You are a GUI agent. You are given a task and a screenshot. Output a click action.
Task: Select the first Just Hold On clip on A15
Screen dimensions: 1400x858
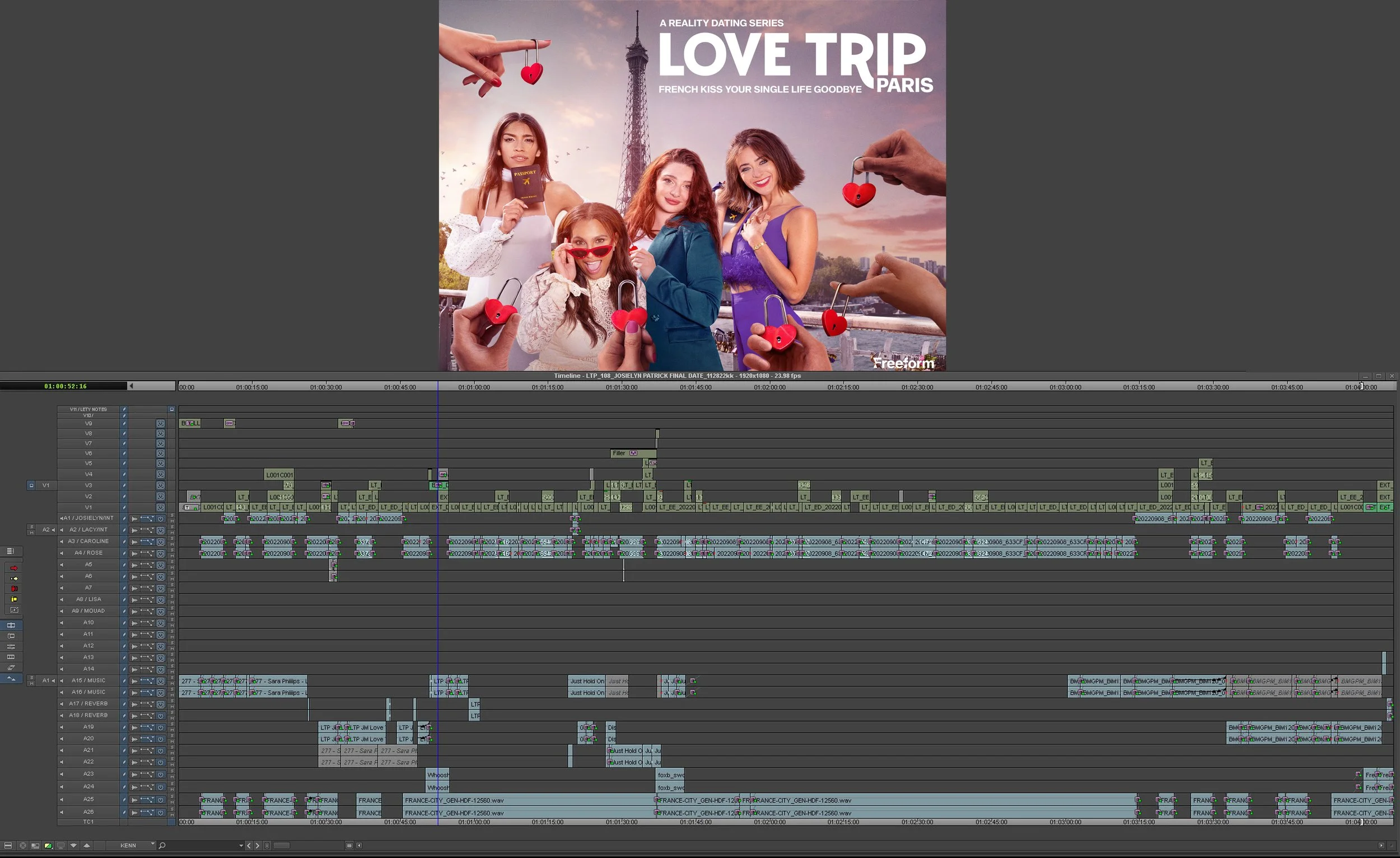click(586, 681)
